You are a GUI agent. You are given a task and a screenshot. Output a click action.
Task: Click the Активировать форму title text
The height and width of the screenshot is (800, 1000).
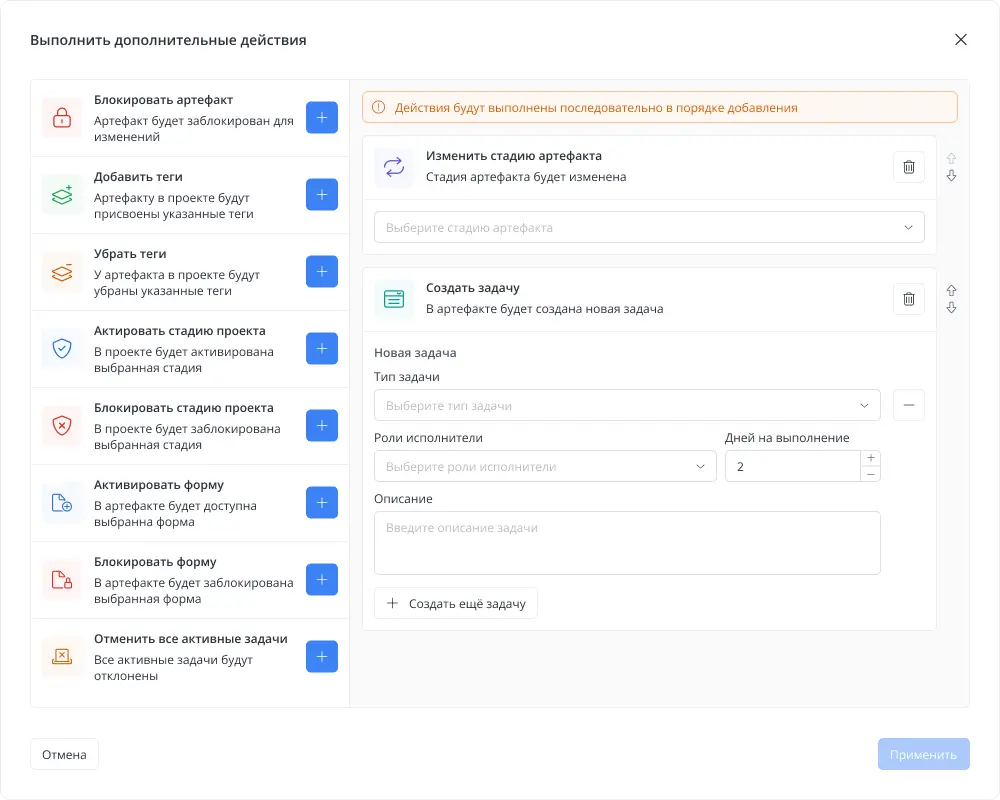pyautogui.click(x=159, y=485)
